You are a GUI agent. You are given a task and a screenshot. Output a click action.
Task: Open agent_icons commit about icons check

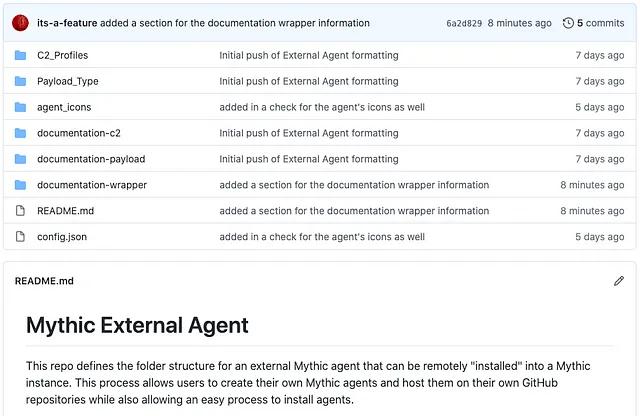(x=322, y=107)
